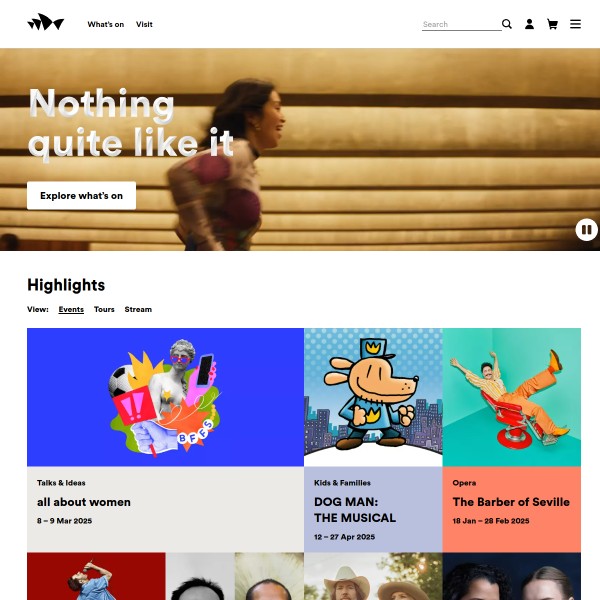This screenshot has width=600, height=600.
Task: Open the Dog Man cartoon thumbnail
Action: pyautogui.click(x=373, y=397)
